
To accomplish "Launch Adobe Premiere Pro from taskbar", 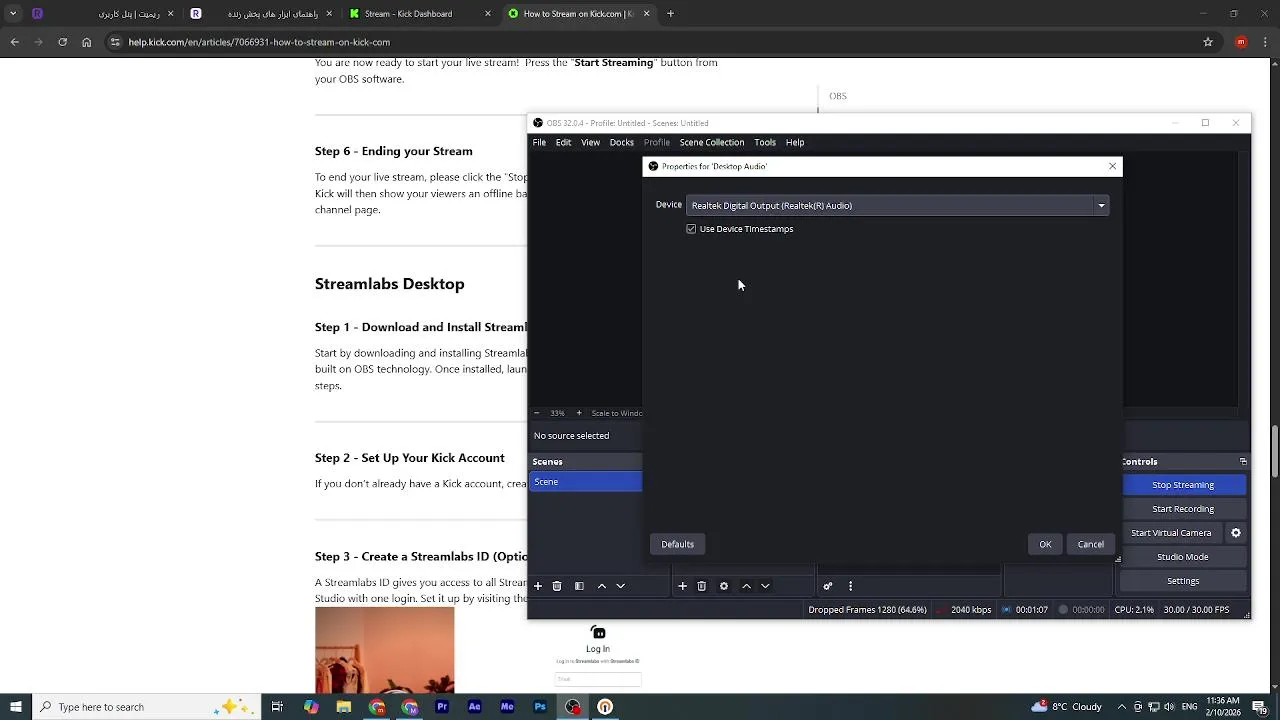I will click(x=442, y=707).
